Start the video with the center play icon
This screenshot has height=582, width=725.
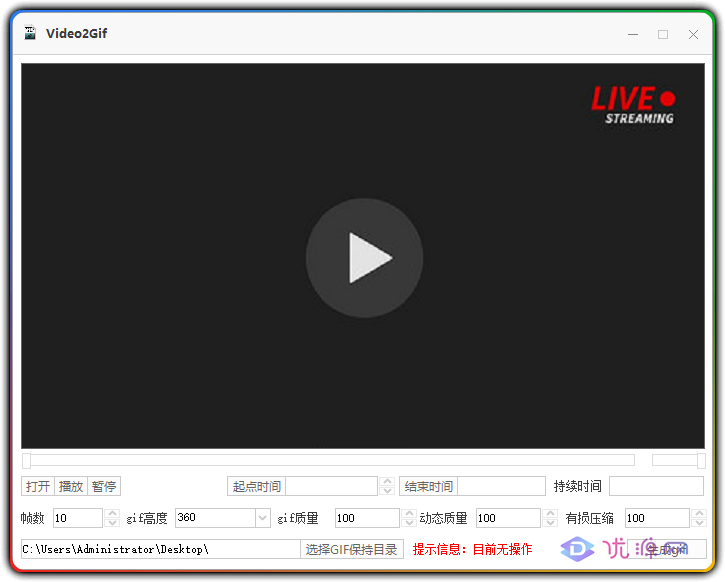pyautogui.click(x=364, y=258)
